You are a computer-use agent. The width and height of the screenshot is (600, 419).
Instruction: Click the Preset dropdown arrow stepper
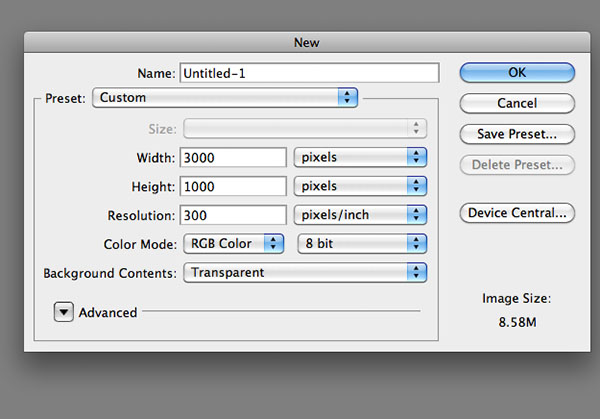pos(348,98)
